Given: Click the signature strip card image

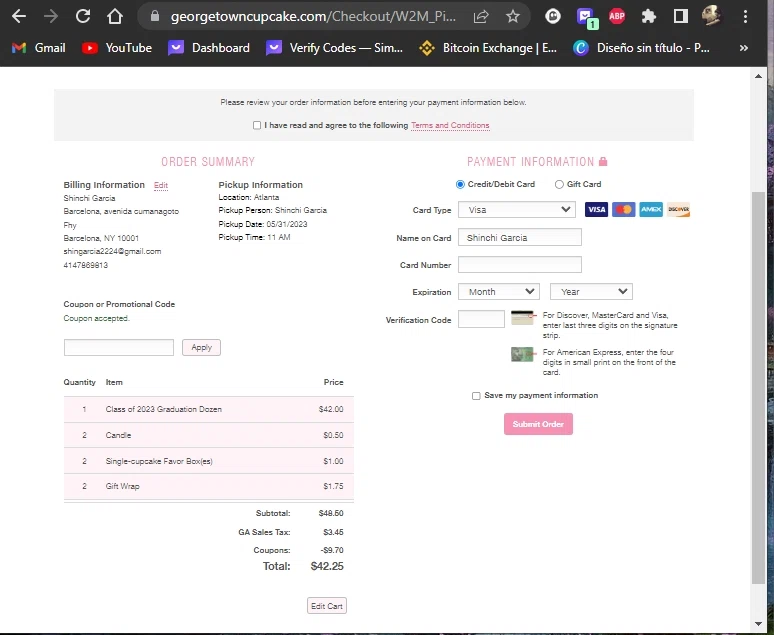Looking at the screenshot, I should coord(523,318).
